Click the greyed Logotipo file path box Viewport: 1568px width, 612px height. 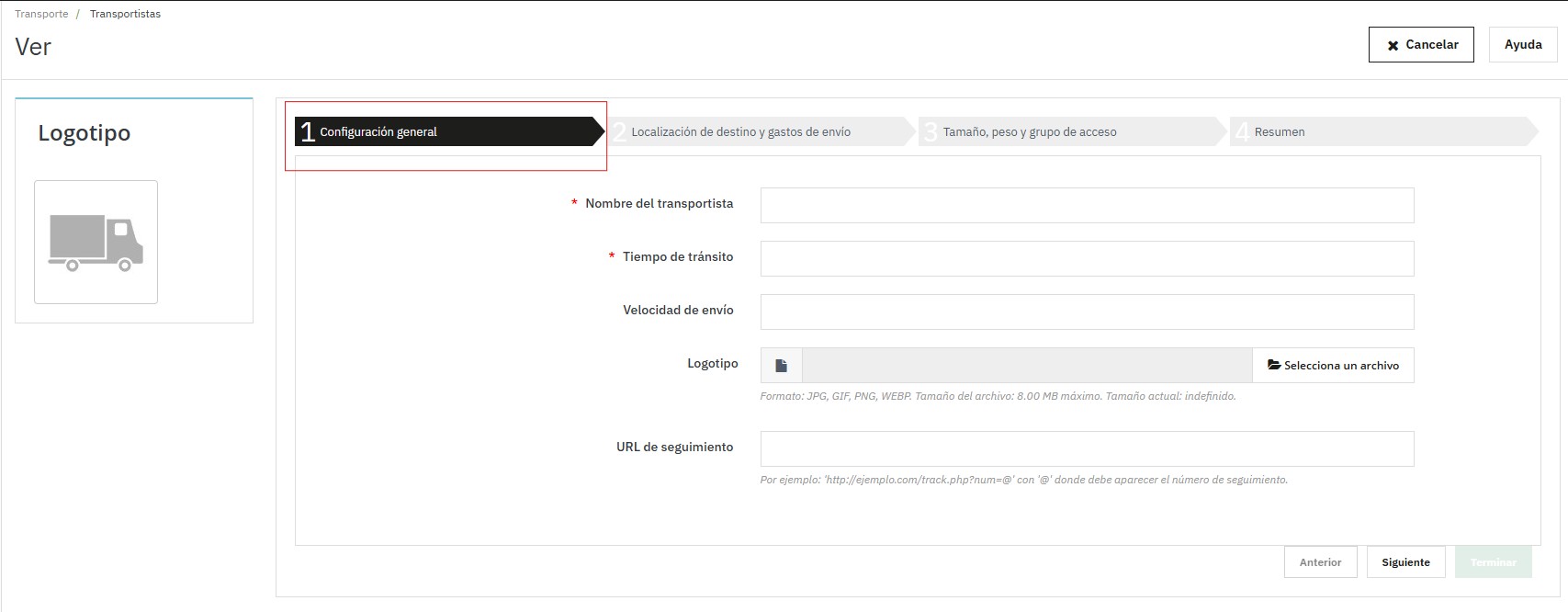[1026, 366]
